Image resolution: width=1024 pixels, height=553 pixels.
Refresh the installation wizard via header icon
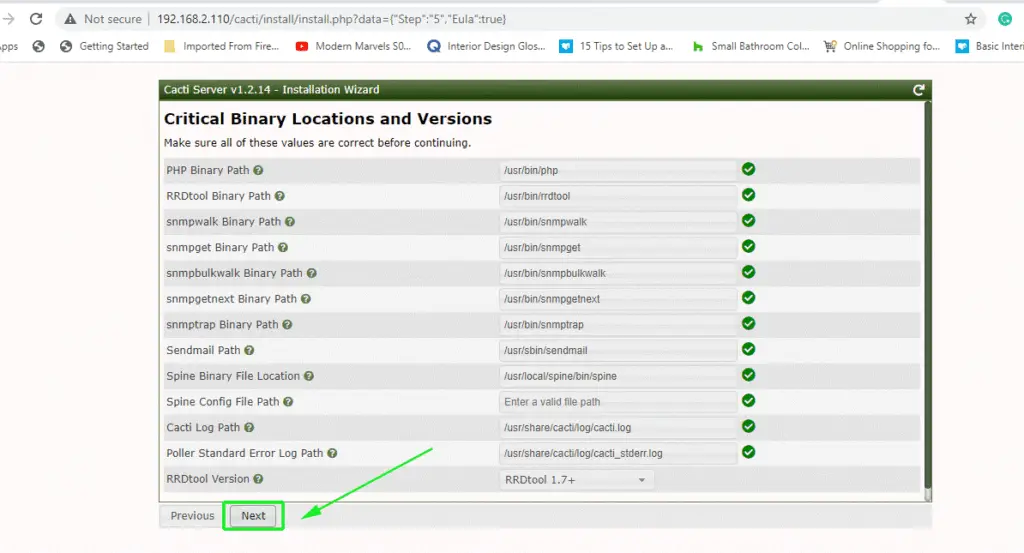point(918,90)
